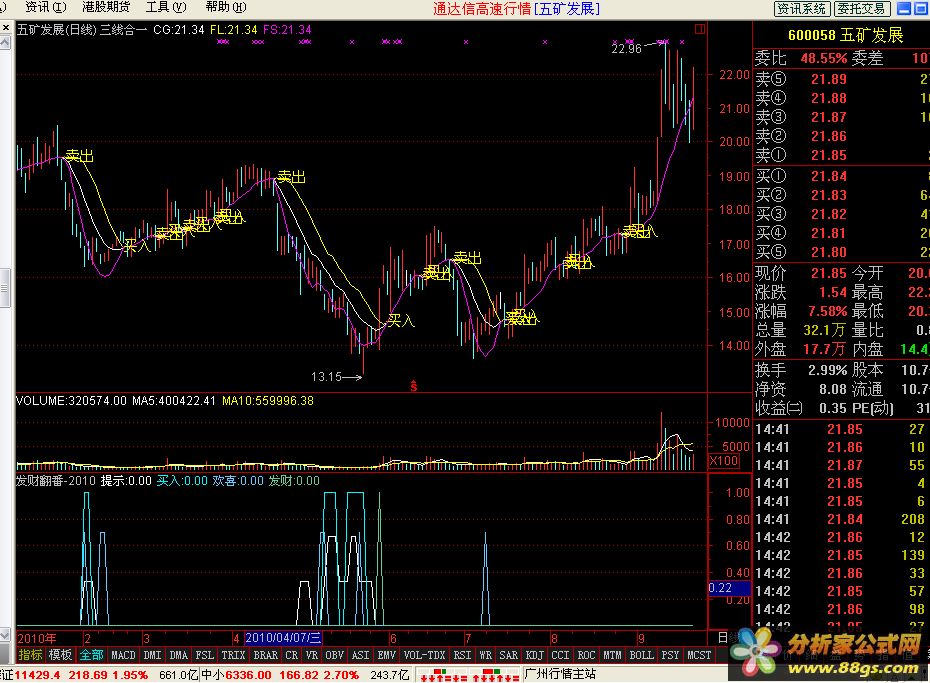Switch to the MACD indicator

123,655
